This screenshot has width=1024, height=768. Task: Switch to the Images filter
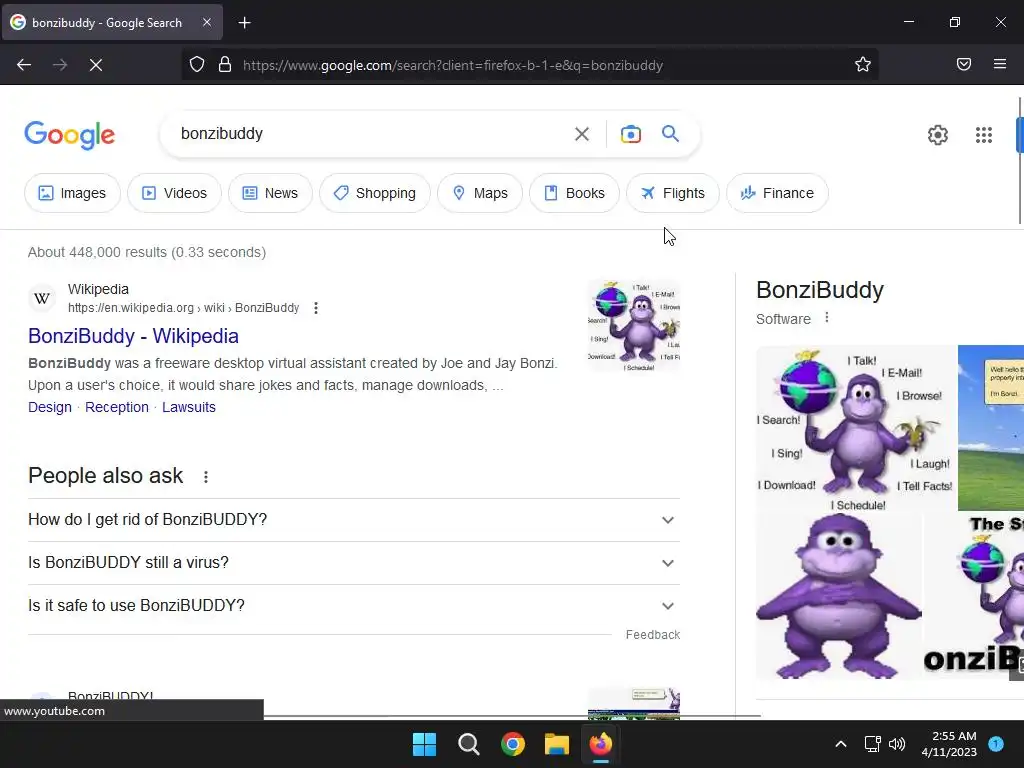click(72, 193)
